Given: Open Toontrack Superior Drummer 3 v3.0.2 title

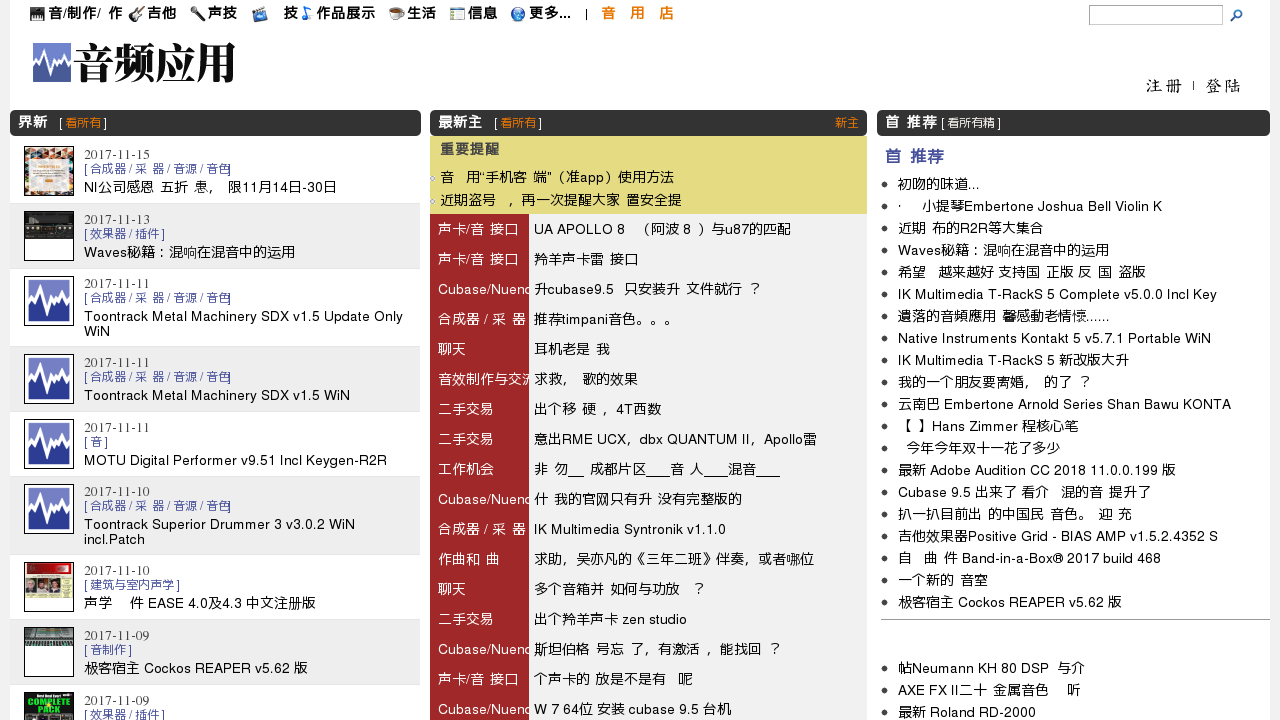Looking at the screenshot, I should 219,531.
